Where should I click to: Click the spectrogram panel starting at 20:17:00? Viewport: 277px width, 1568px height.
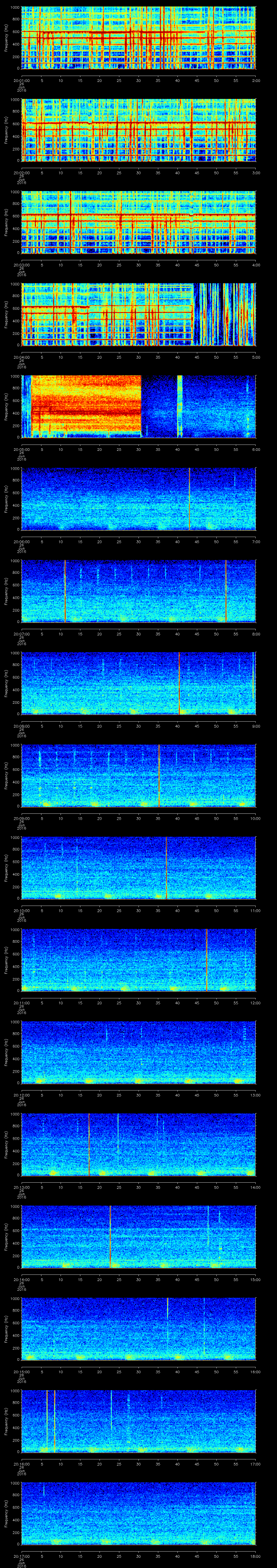tap(139, 1514)
